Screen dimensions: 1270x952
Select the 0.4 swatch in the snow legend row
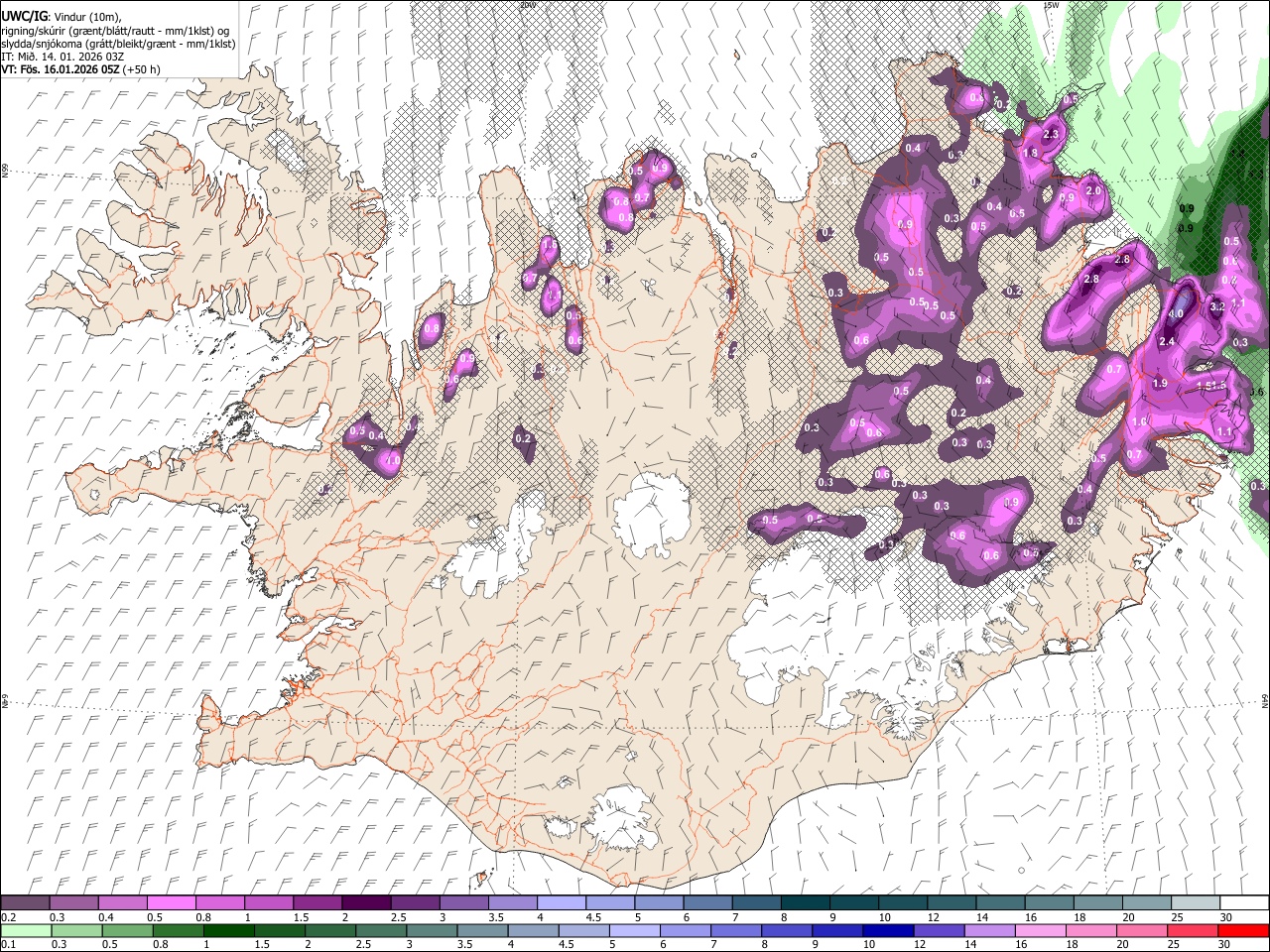(x=122, y=903)
